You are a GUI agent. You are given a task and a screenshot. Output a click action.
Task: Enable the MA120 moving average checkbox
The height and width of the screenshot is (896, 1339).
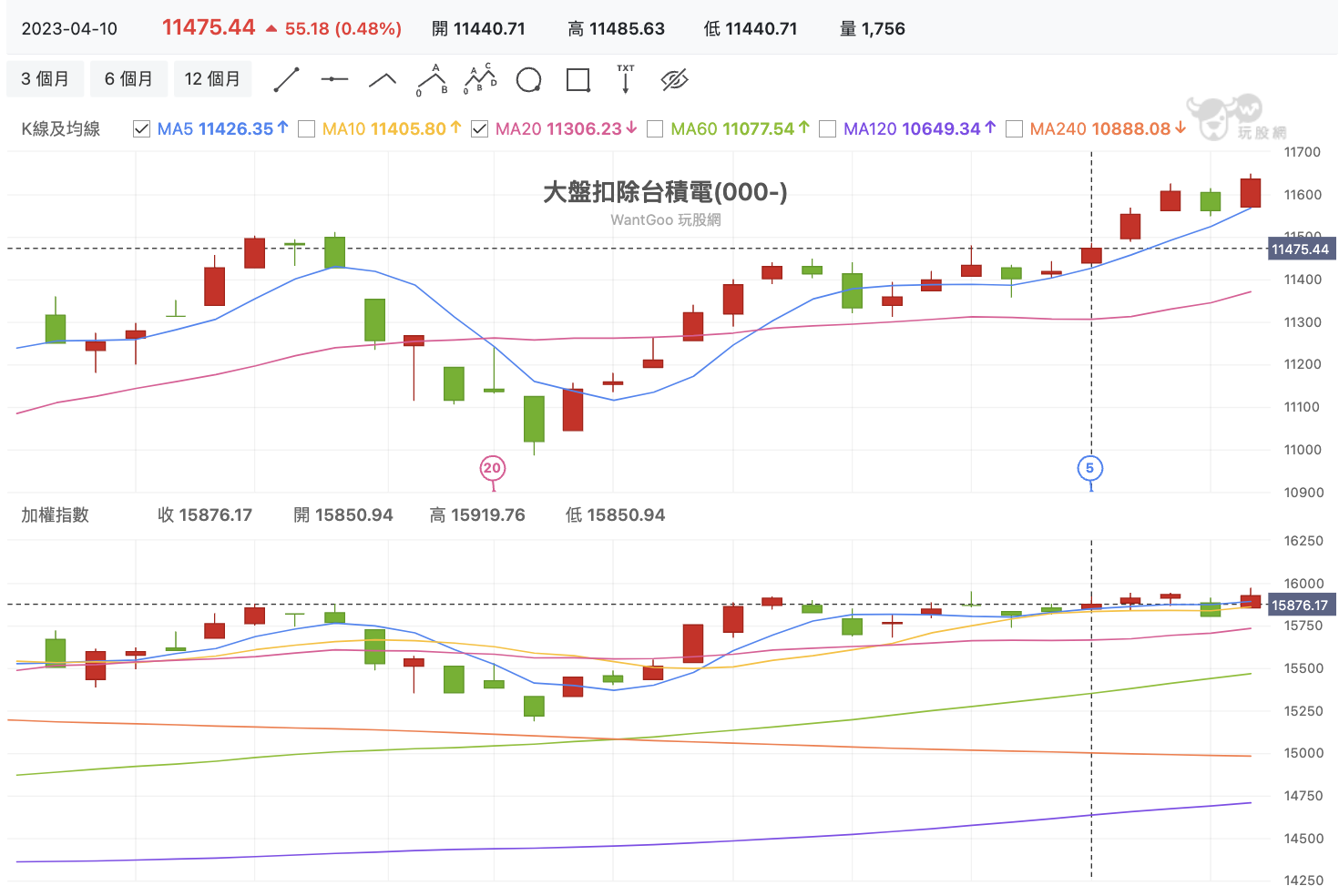827,129
